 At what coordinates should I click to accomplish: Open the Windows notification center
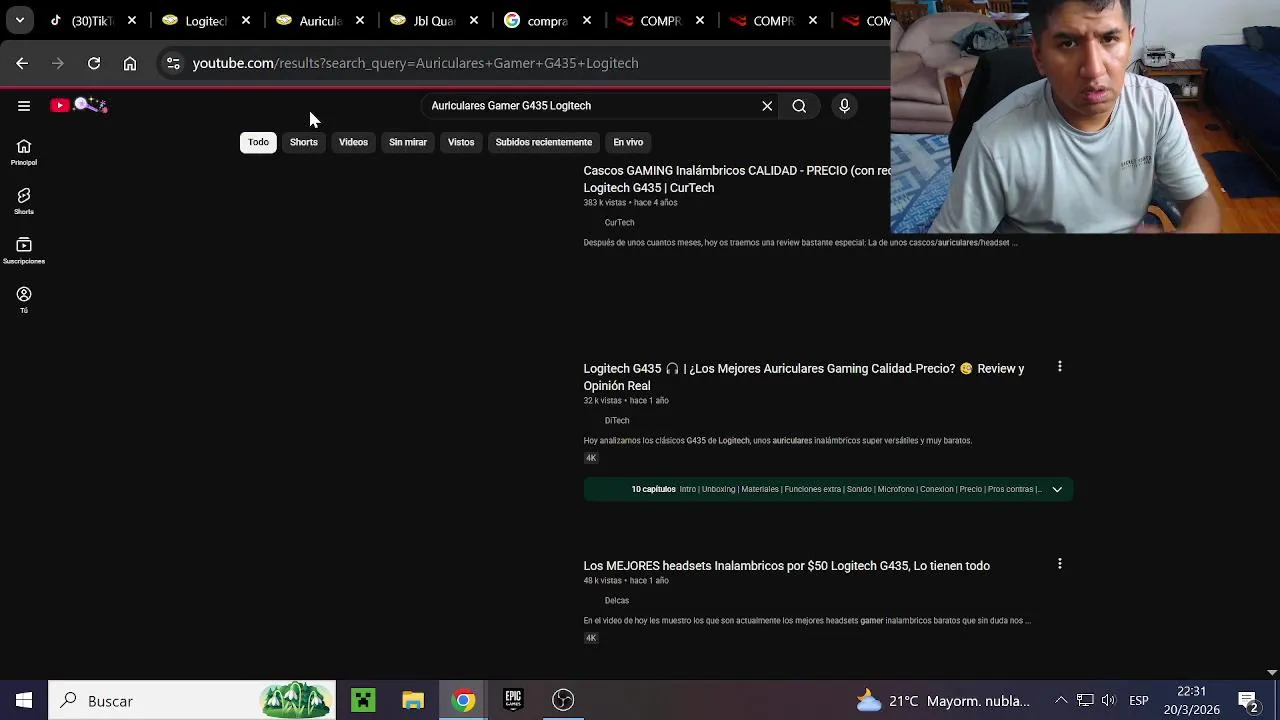(1248, 700)
